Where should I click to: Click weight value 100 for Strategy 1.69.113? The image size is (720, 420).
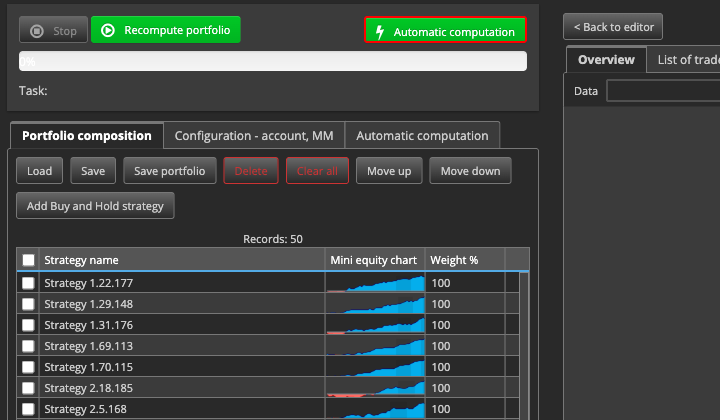441,346
